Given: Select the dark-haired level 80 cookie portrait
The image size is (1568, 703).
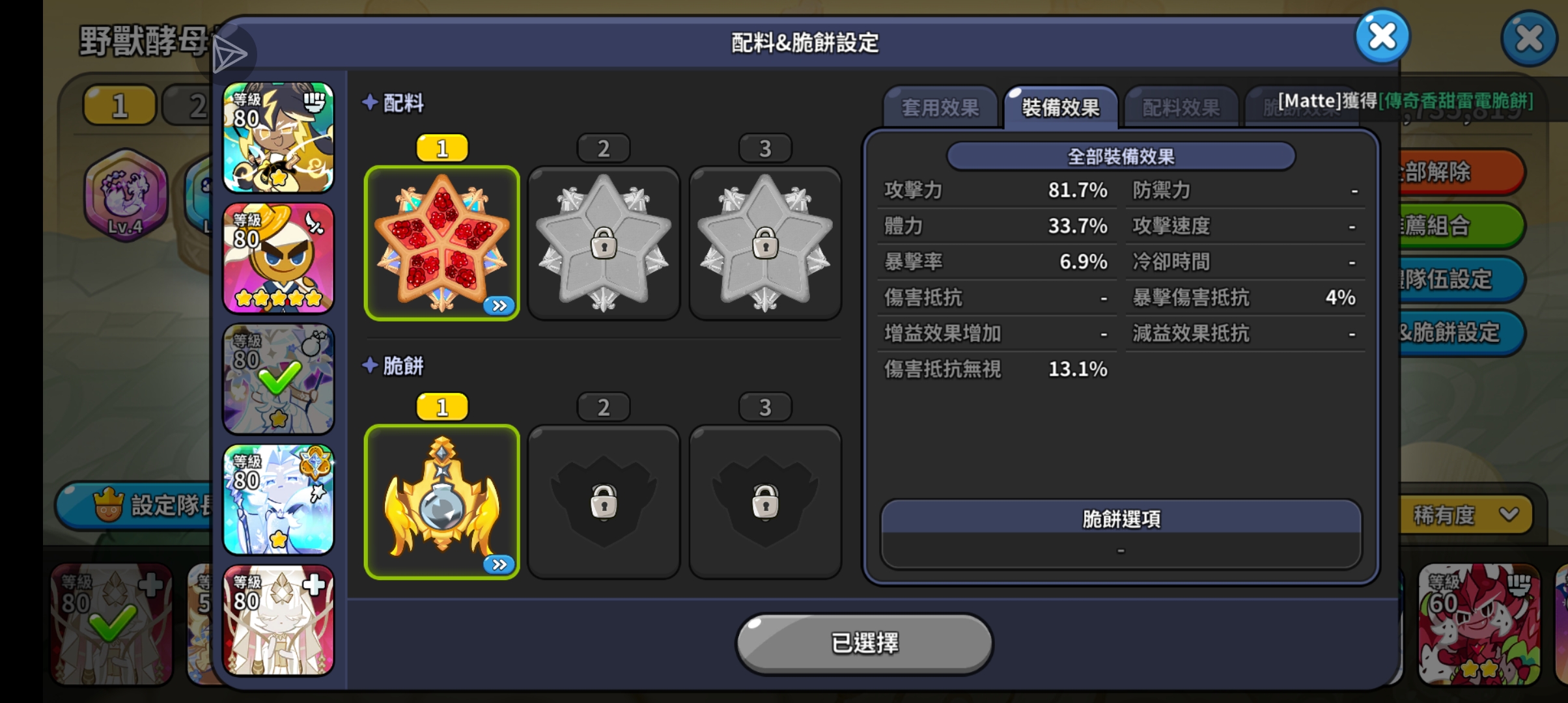Looking at the screenshot, I should (279, 137).
